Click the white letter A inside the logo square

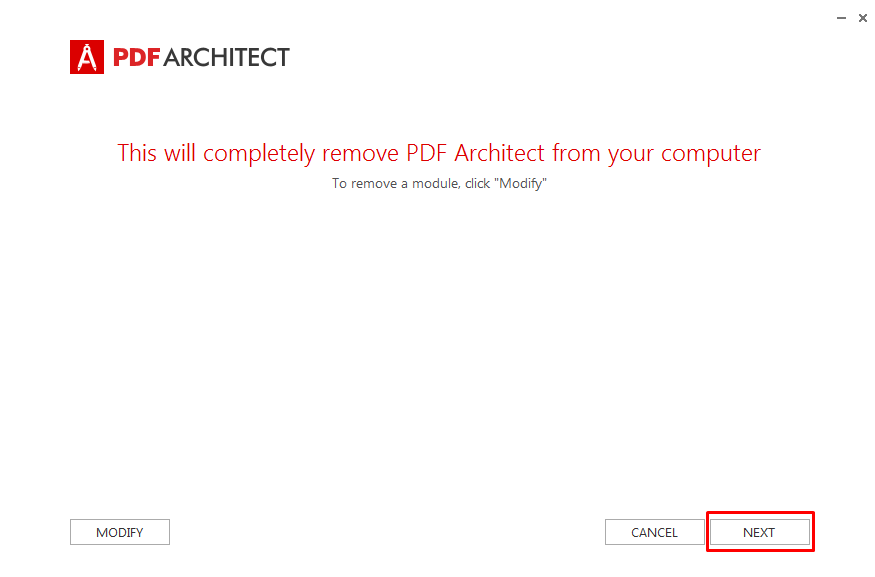tap(86, 57)
